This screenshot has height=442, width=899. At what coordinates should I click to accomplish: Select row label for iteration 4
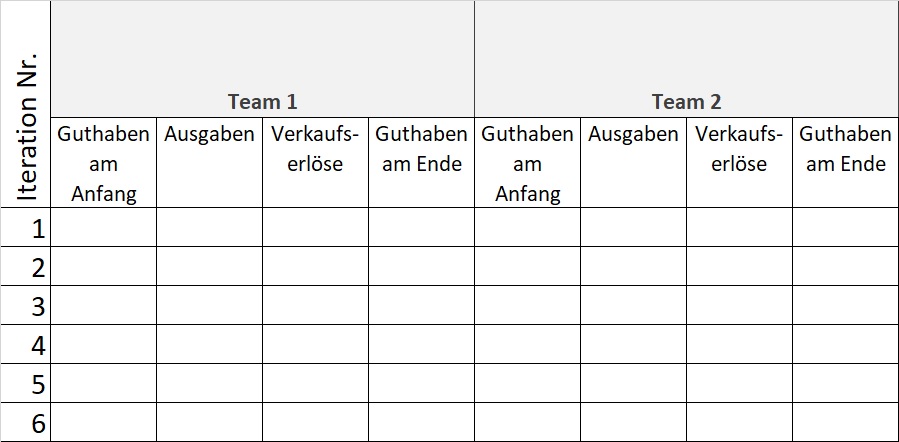coord(38,345)
